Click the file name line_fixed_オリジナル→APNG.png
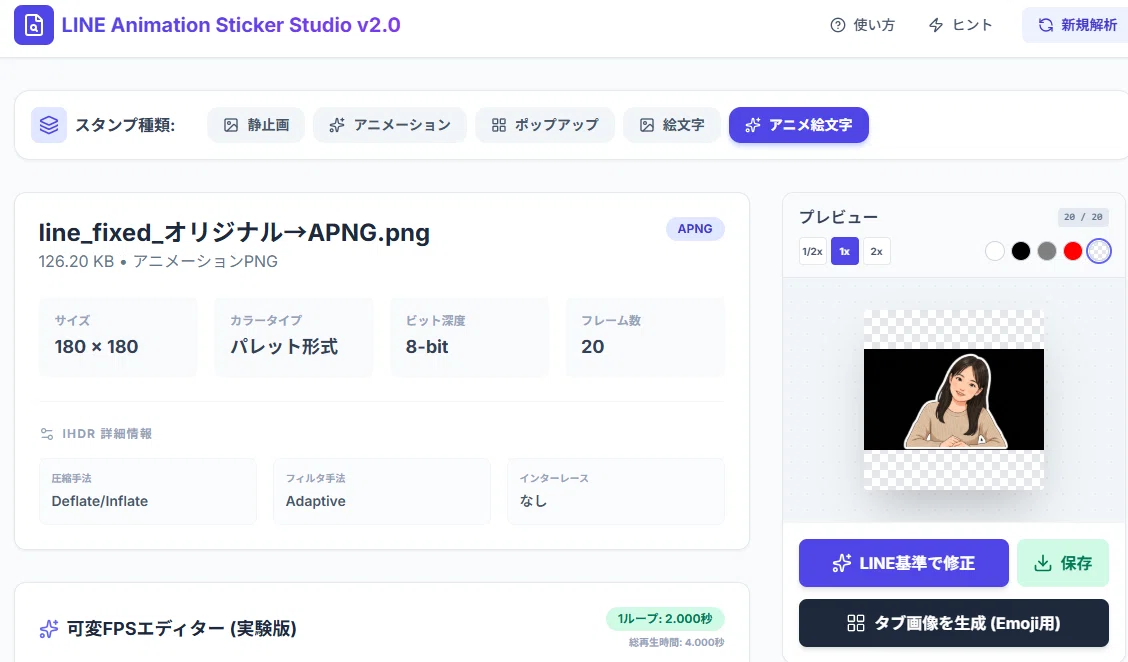The height and width of the screenshot is (662, 1128). point(235,232)
